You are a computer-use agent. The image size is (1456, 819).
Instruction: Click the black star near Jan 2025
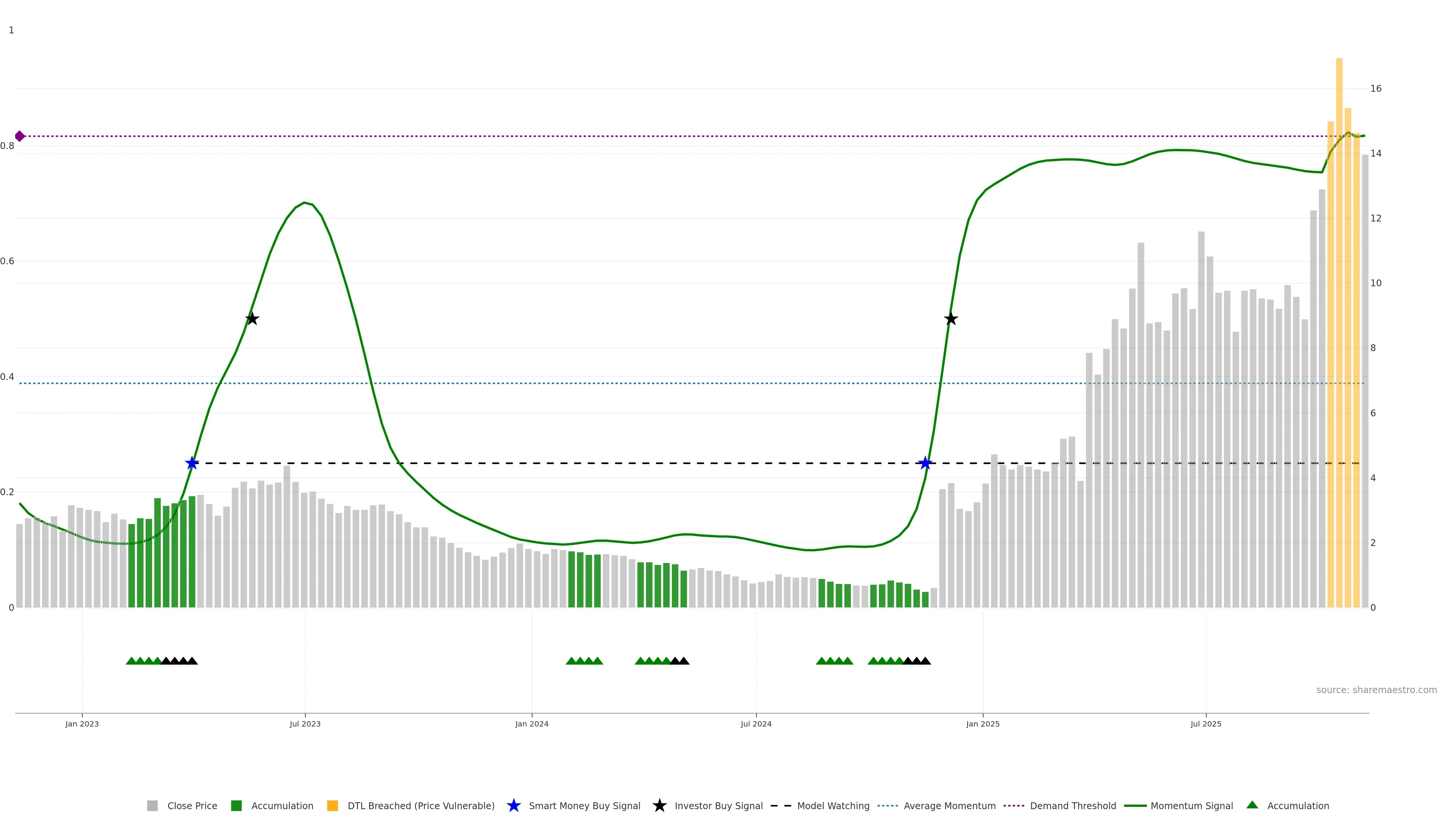(951, 319)
